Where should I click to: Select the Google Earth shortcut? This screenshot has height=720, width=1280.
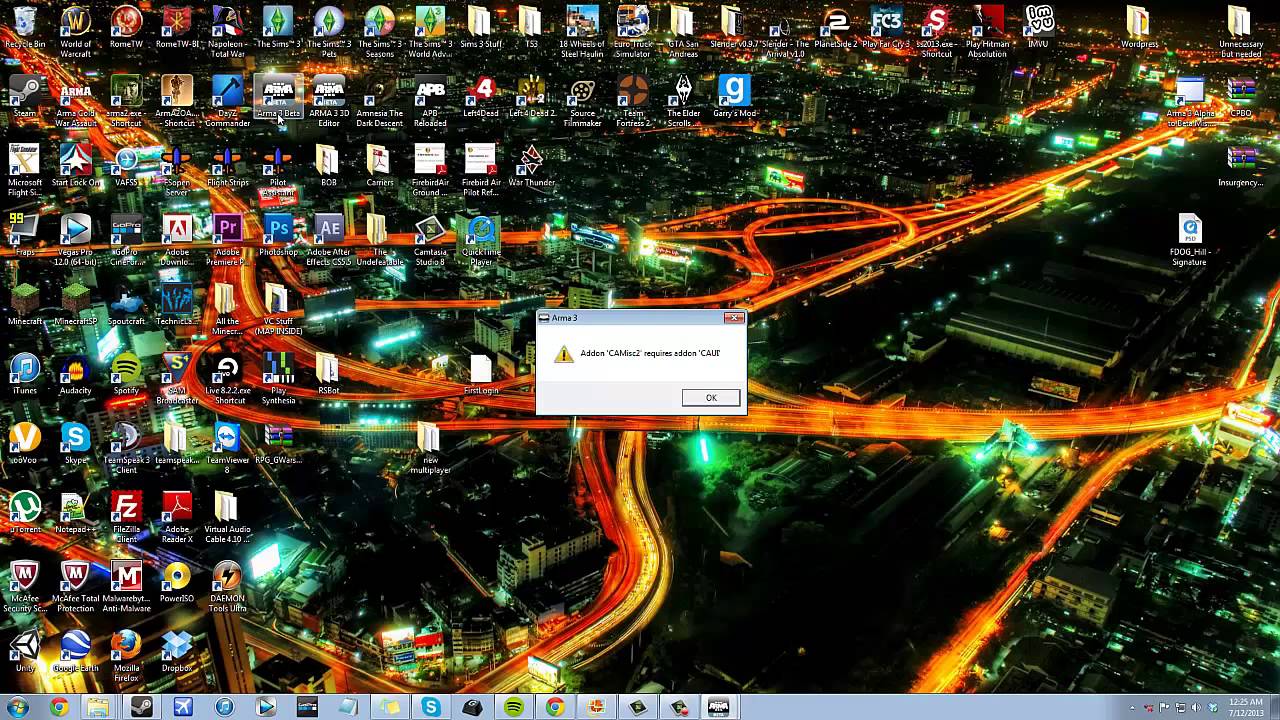(76, 650)
